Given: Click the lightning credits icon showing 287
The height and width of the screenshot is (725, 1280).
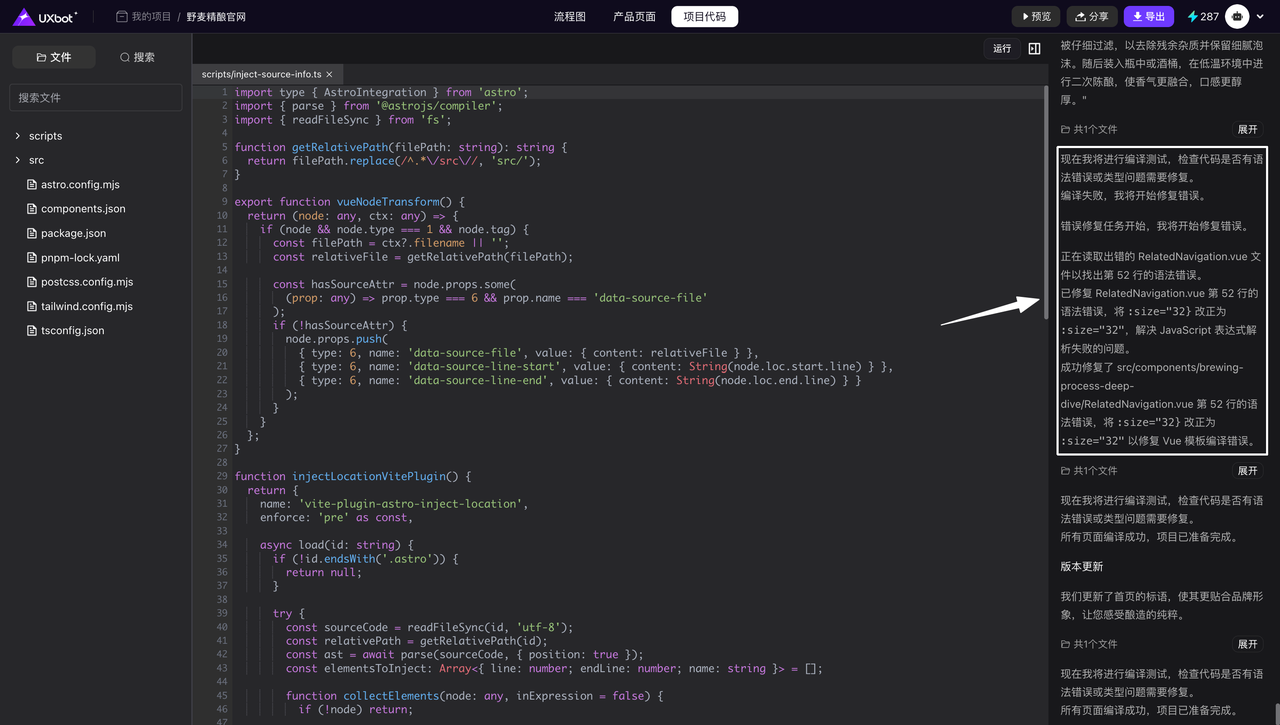Looking at the screenshot, I should pos(1193,17).
